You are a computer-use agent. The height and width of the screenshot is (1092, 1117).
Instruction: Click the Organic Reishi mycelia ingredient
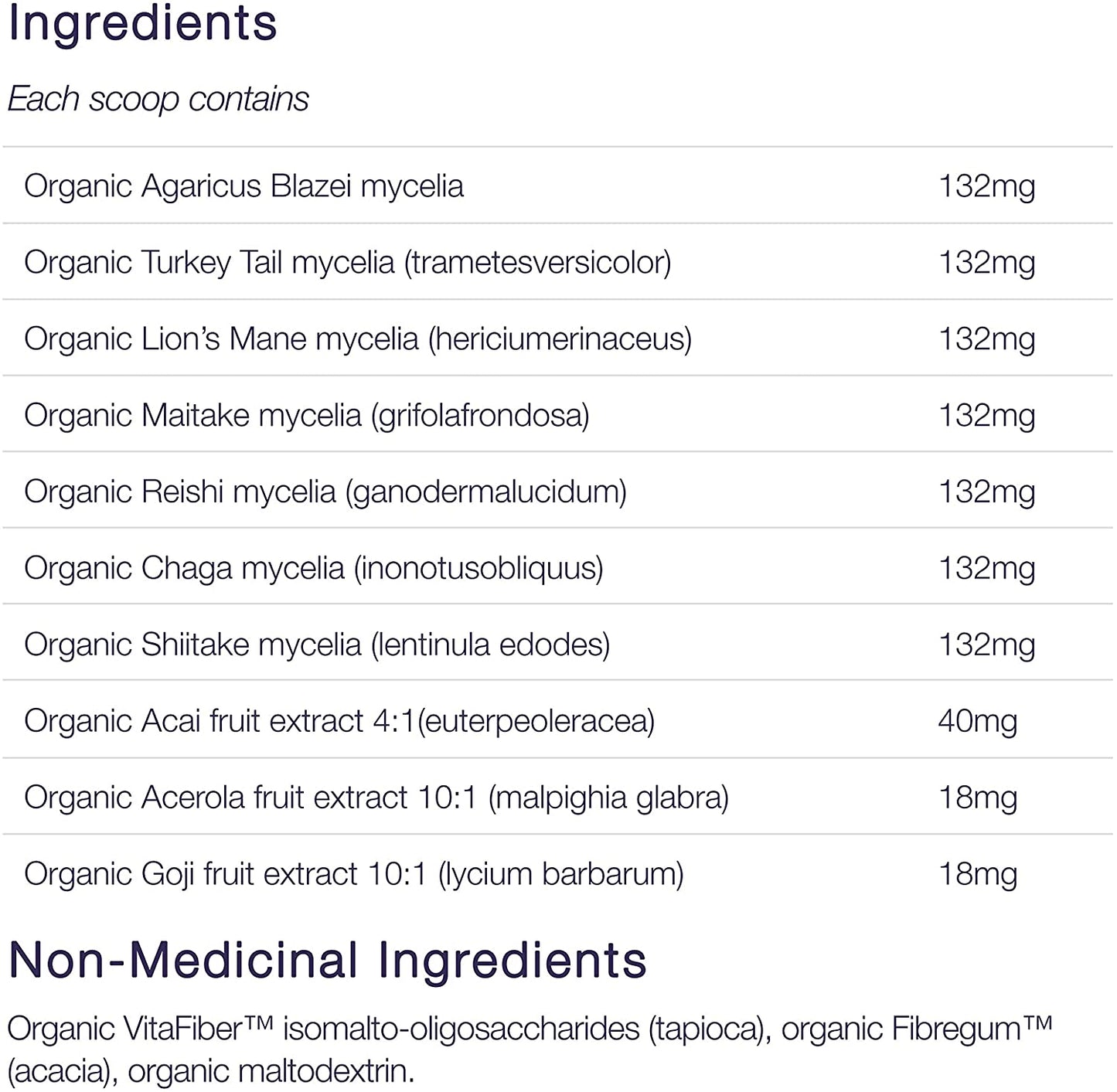click(x=325, y=492)
